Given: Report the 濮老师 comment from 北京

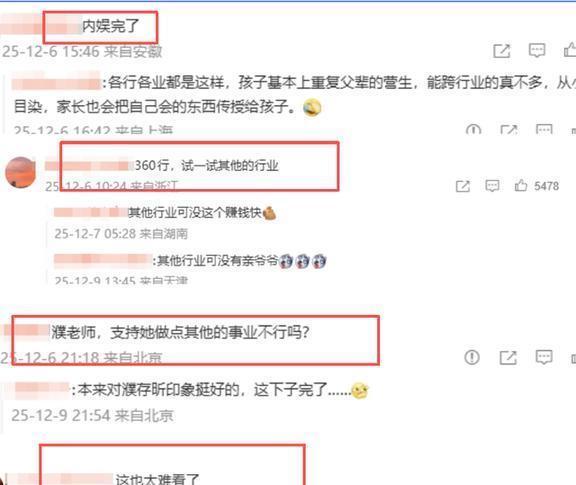Looking at the screenshot, I should (472, 357).
